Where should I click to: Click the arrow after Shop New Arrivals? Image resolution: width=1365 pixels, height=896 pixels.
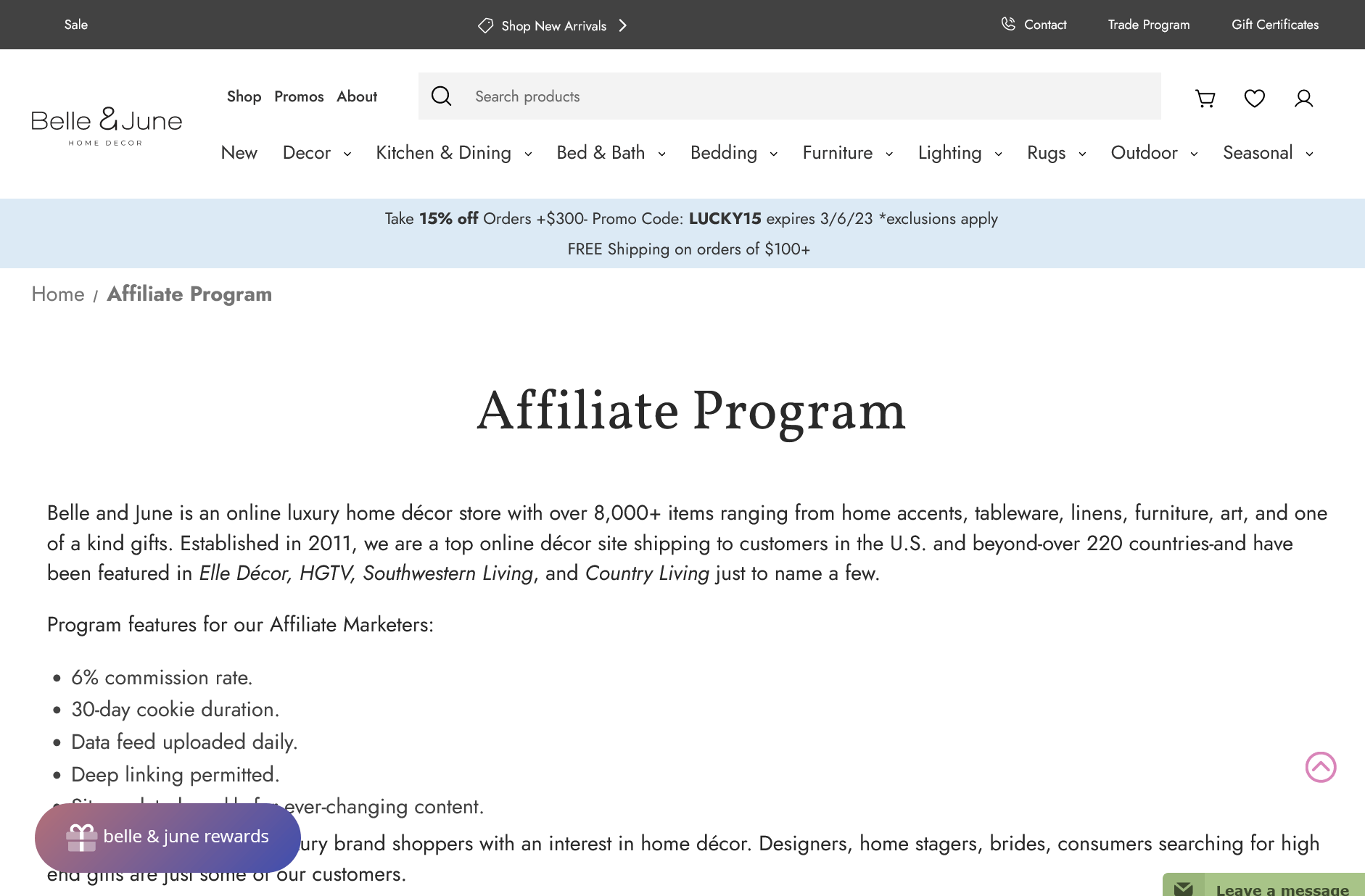tap(622, 25)
